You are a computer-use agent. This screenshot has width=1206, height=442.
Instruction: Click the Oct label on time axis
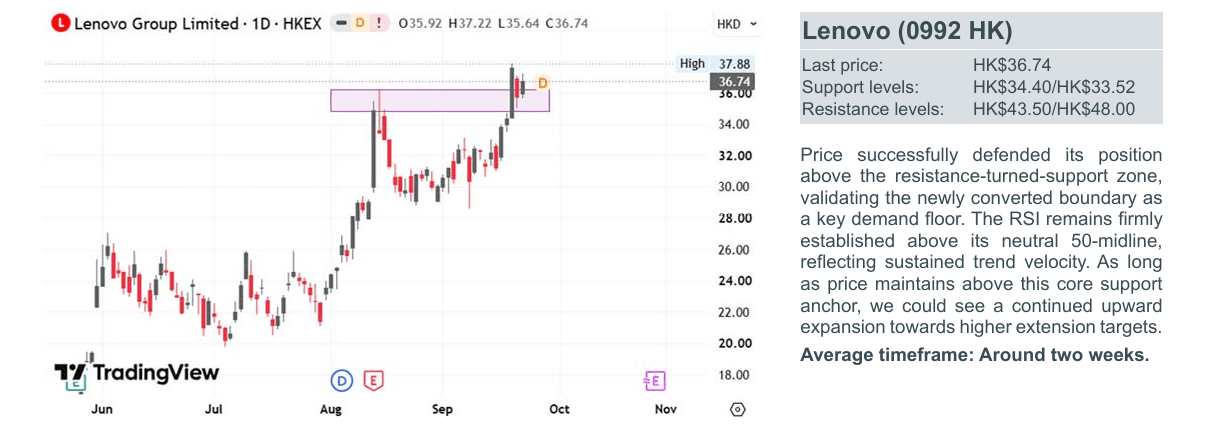coord(559,409)
